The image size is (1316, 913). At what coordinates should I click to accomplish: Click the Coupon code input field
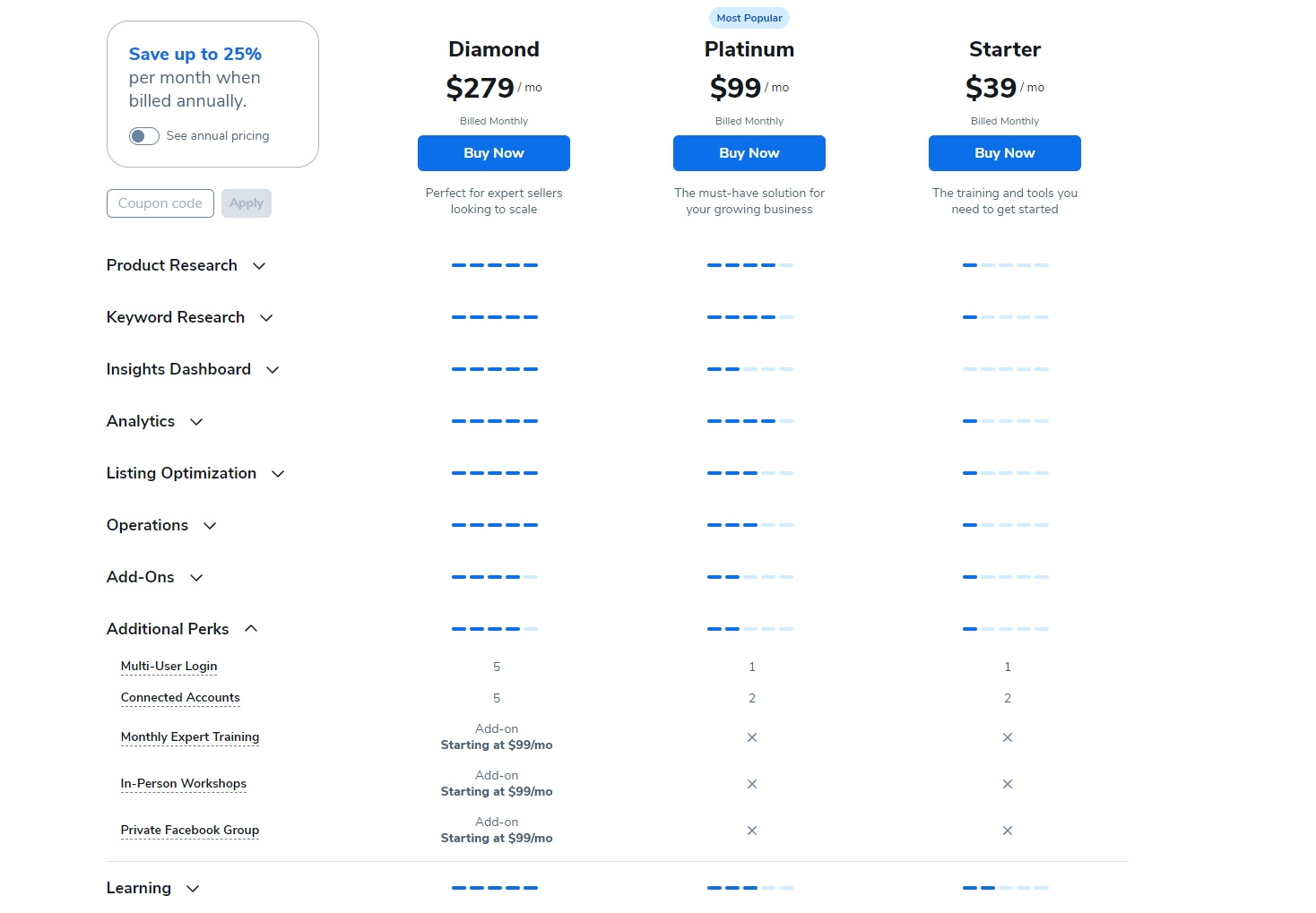[x=160, y=203]
